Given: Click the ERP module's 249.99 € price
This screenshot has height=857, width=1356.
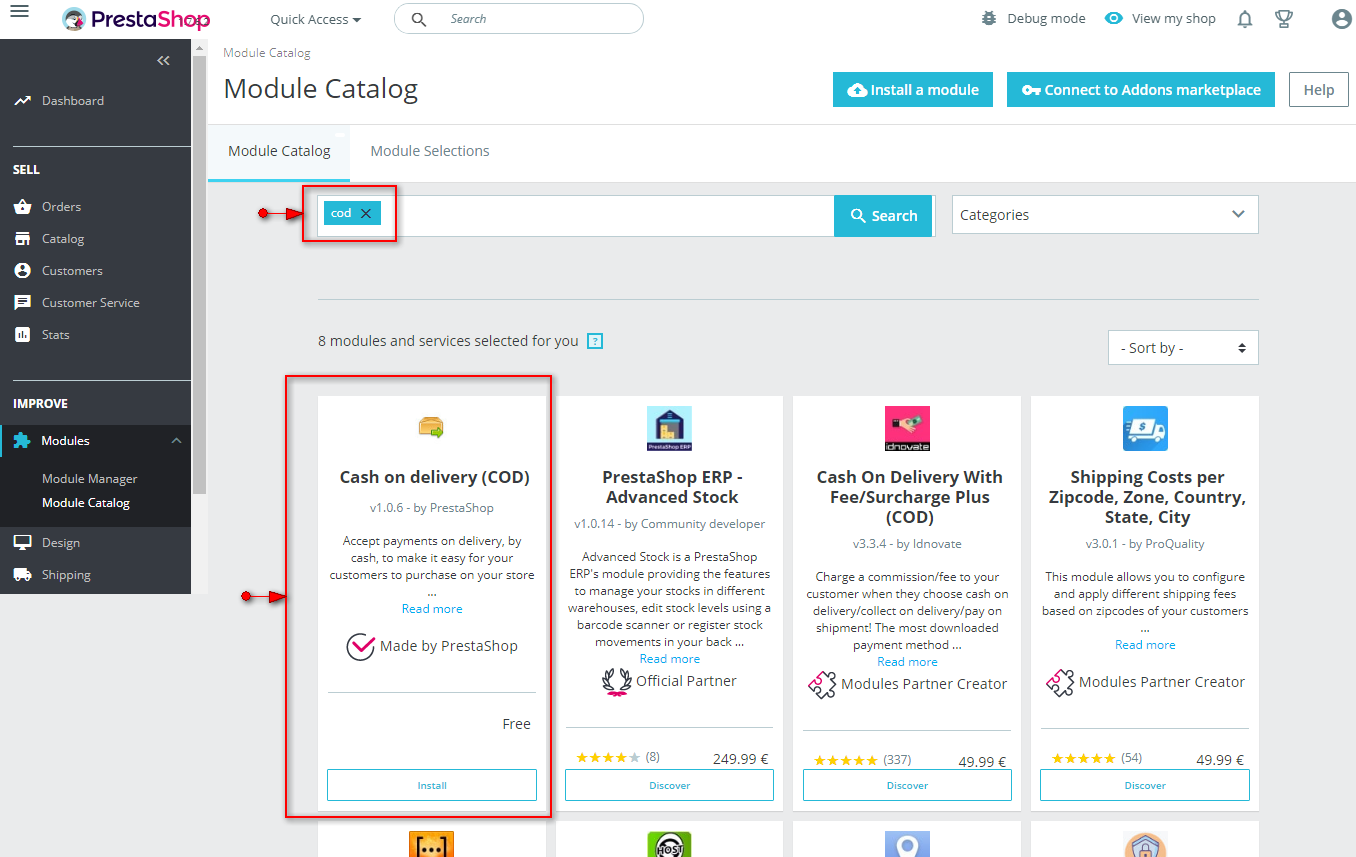Looking at the screenshot, I should coord(741,759).
